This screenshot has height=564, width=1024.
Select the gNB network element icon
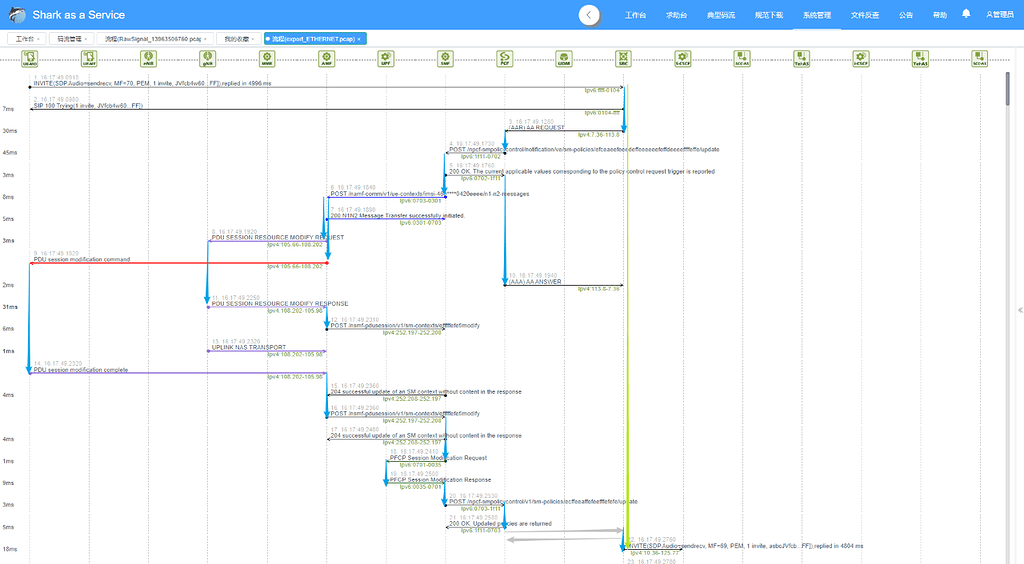point(208,59)
